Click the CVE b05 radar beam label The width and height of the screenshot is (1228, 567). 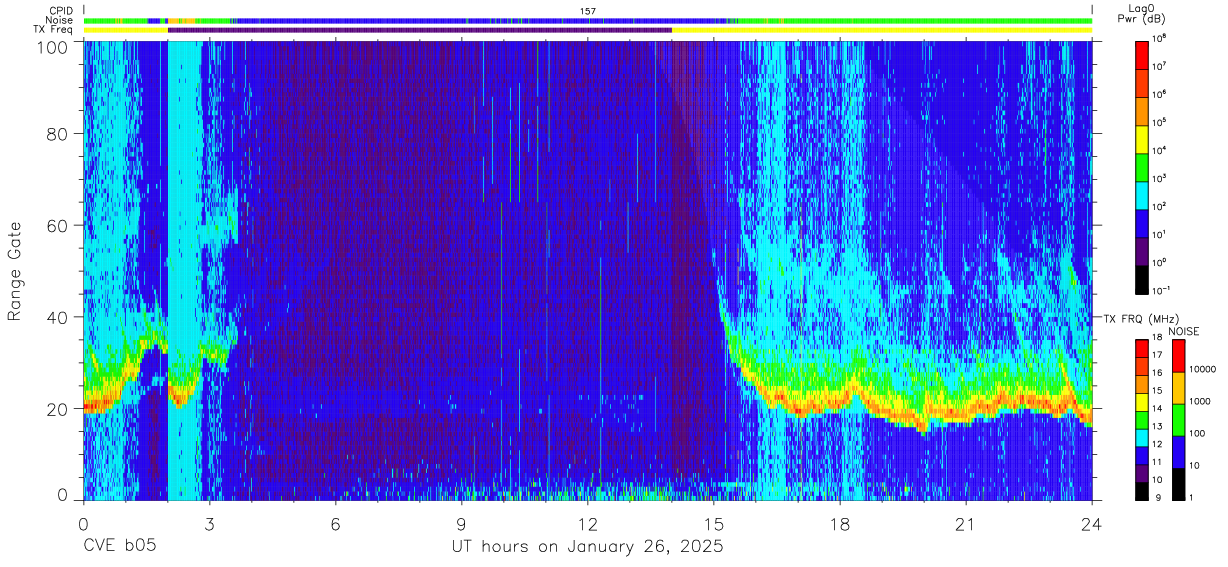click(119, 547)
